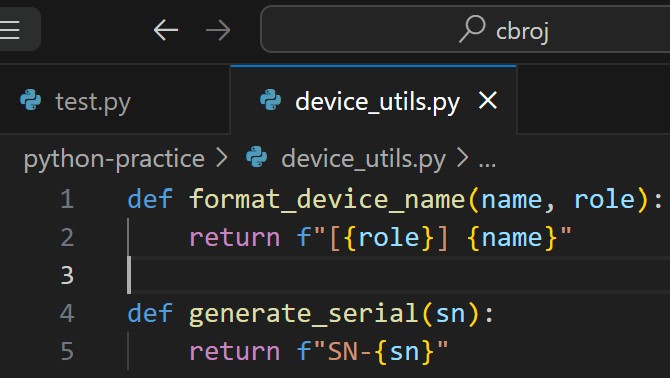Click the 'sn' parameter on line 4
The height and width of the screenshot is (378, 670).
[x=450, y=314]
